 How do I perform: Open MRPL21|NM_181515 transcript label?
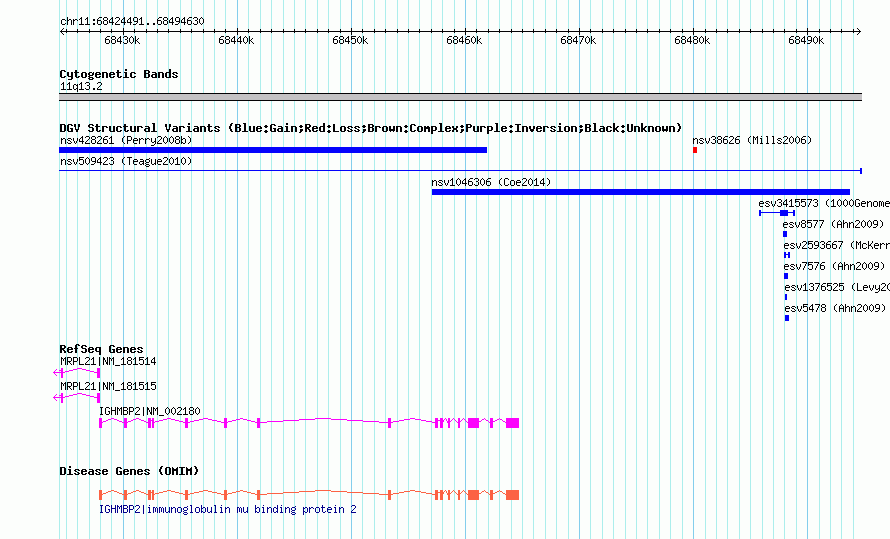click(x=108, y=386)
